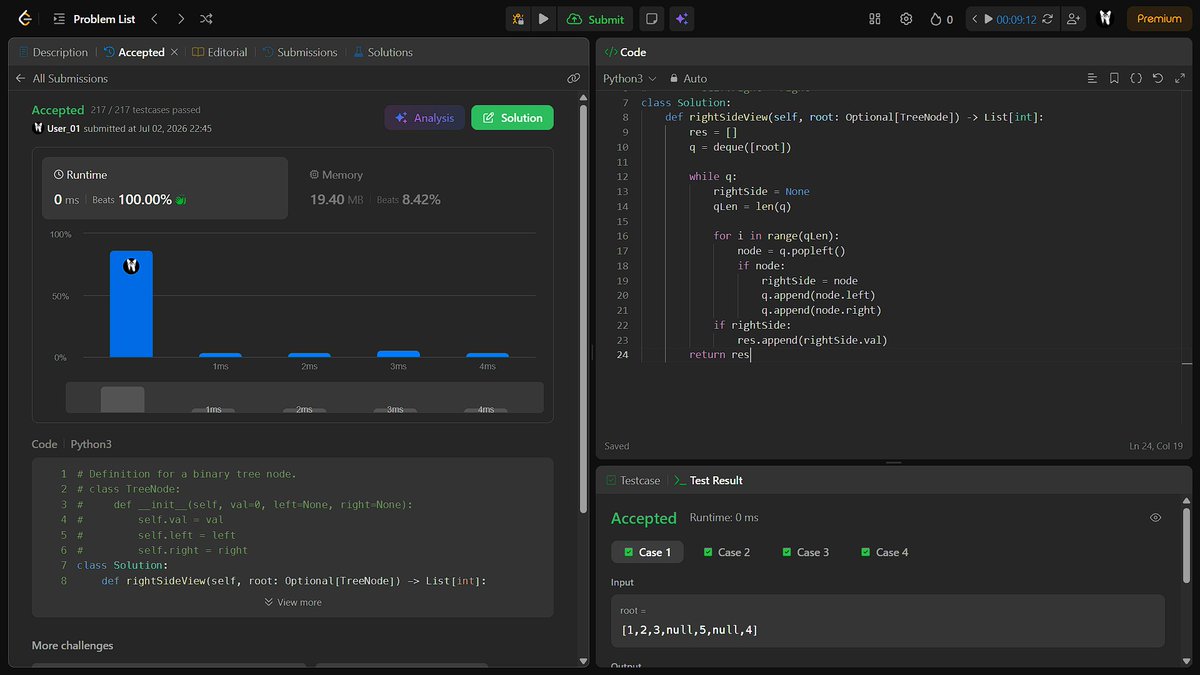Reset the timer with refresh icon
1200x675 pixels.
coord(1047,19)
